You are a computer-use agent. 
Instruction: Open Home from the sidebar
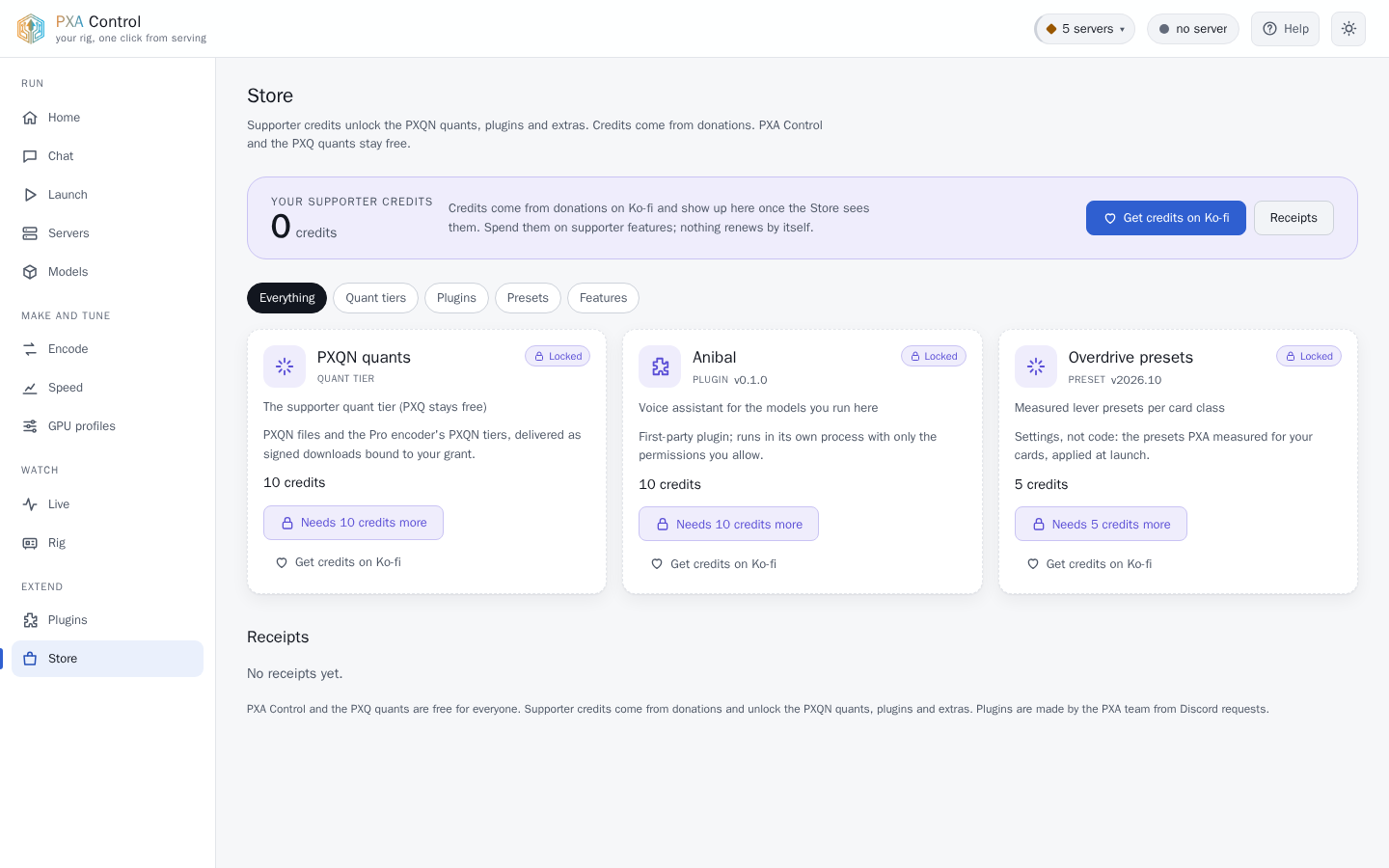(x=107, y=118)
